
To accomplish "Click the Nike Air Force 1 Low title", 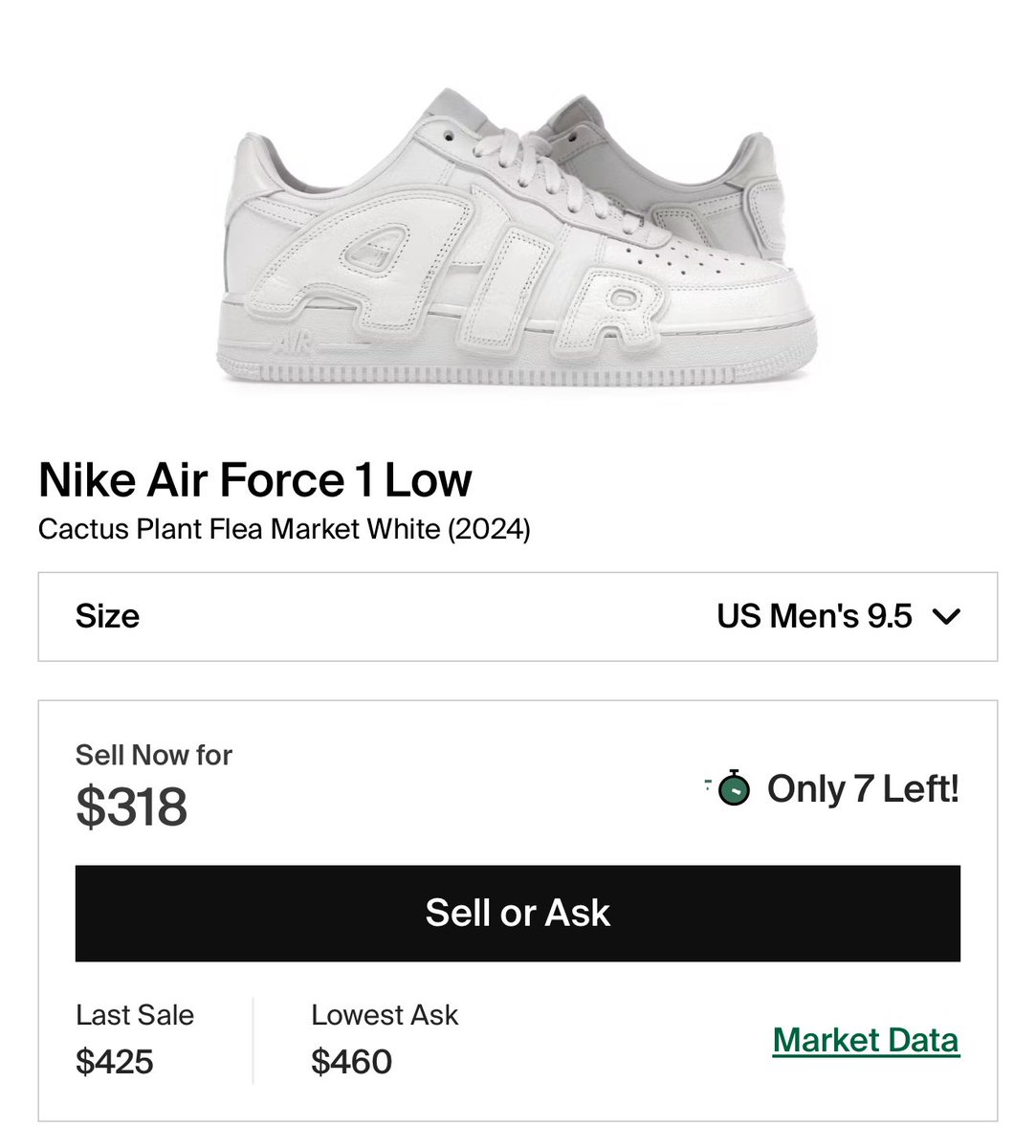I will tap(254, 479).
